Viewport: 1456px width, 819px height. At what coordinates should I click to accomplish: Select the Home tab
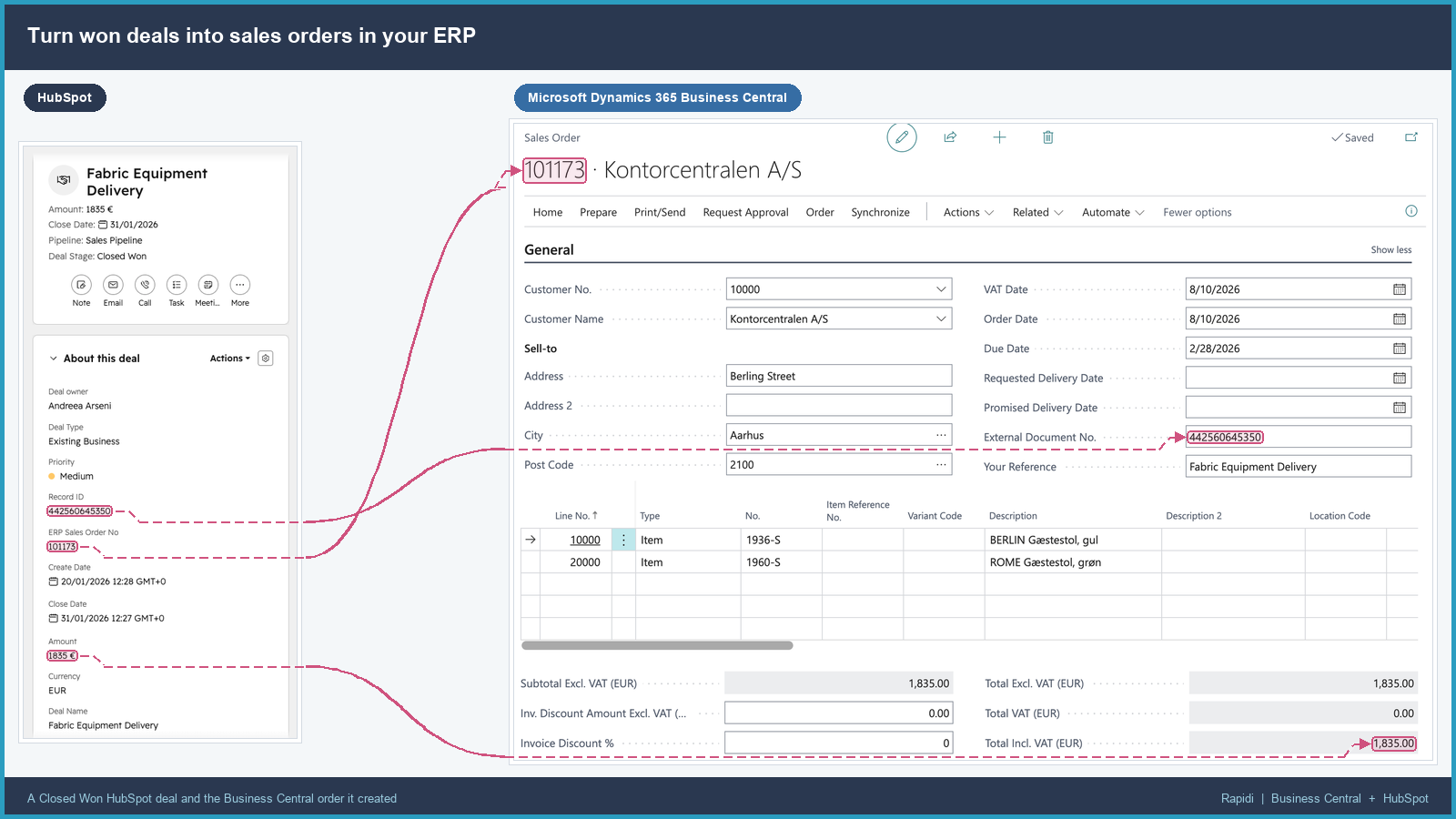tap(548, 212)
